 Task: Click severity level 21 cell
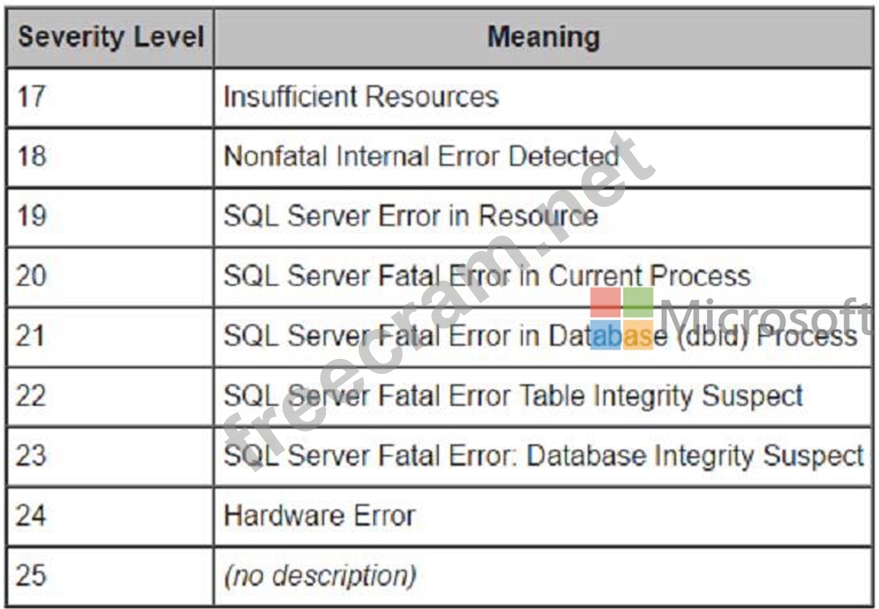110,336
